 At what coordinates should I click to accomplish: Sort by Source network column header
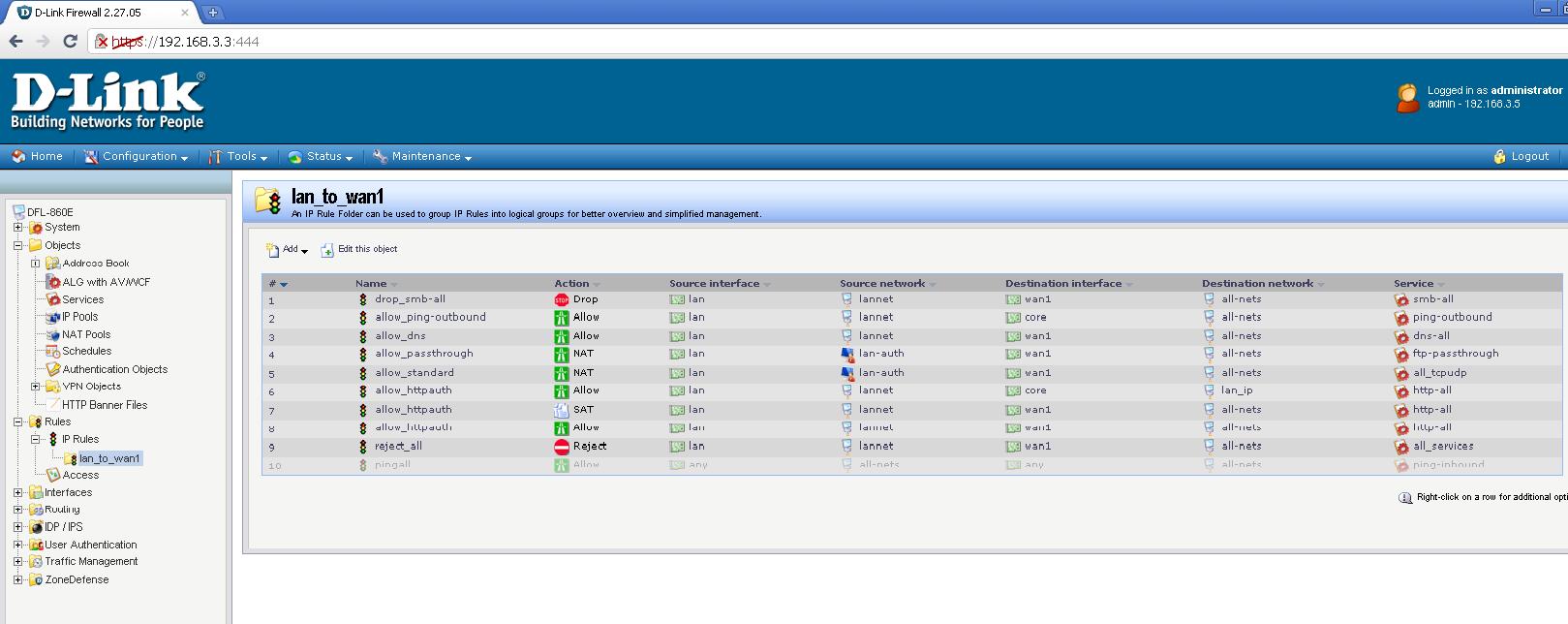(x=887, y=284)
